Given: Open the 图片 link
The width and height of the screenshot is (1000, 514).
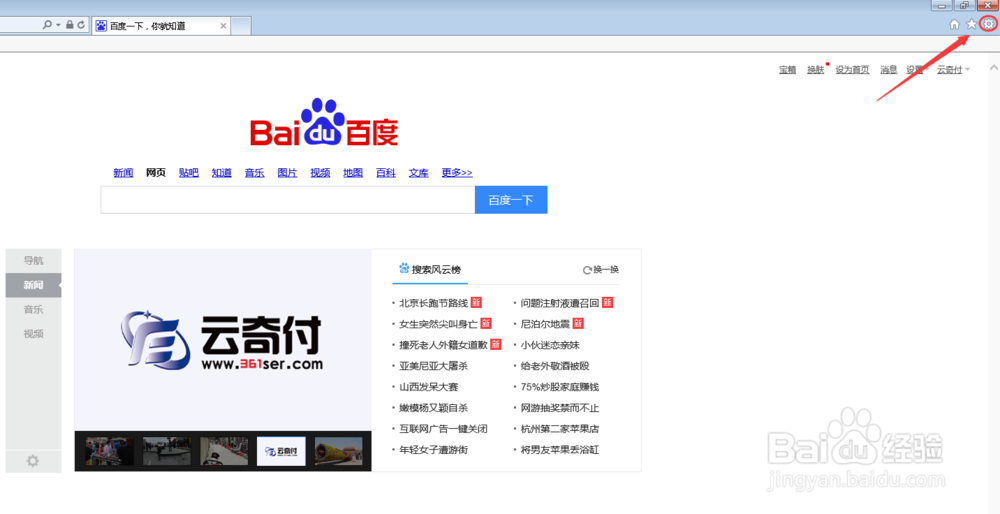Looking at the screenshot, I should click(x=288, y=173).
